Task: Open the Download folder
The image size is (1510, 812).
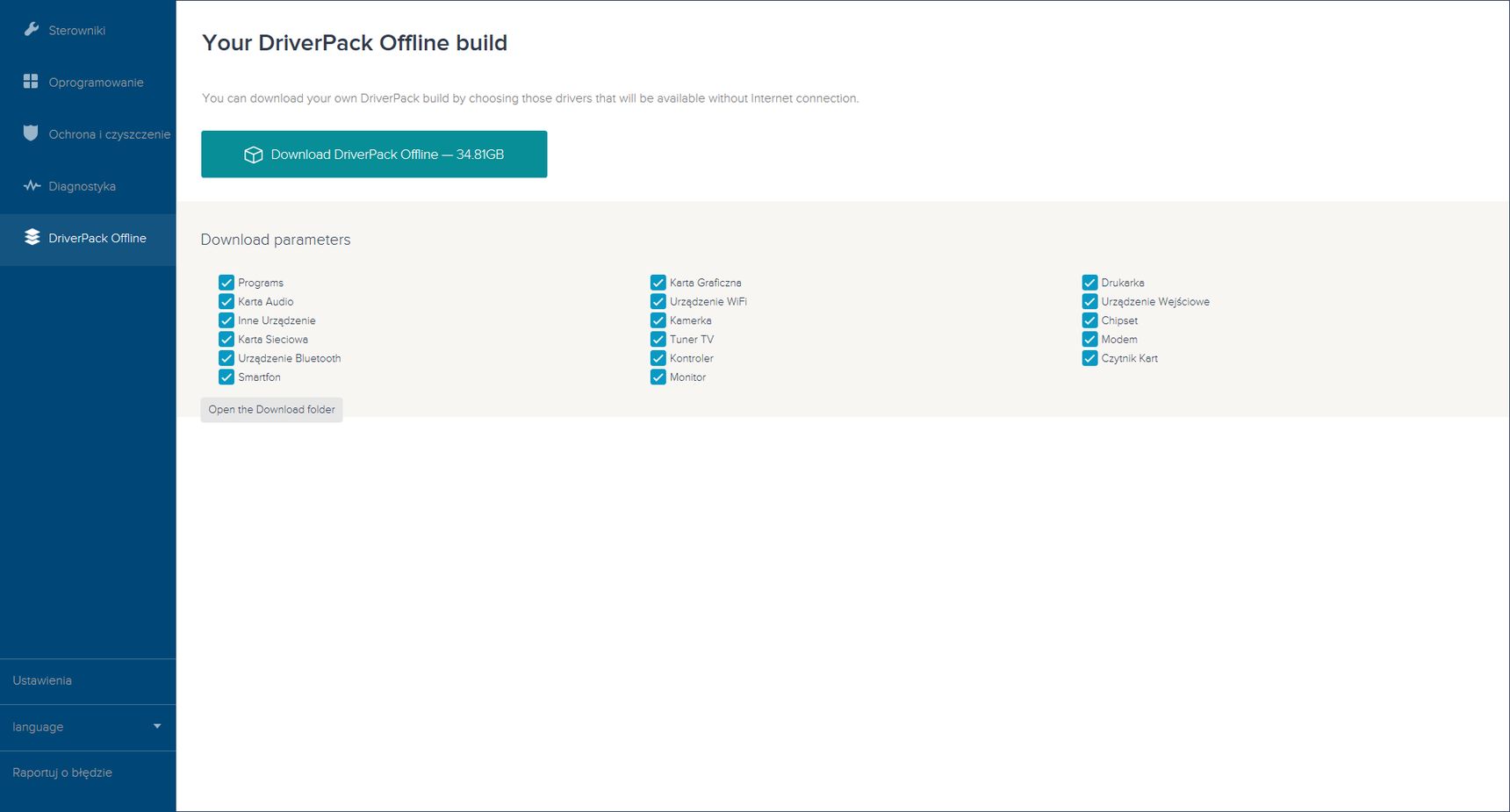Action: tap(271, 410)
